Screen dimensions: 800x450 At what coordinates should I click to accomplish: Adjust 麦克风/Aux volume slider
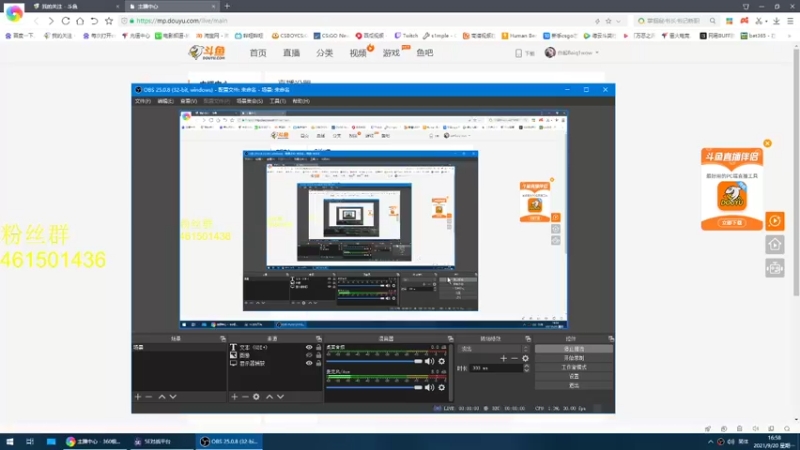(x=374, y=387)
